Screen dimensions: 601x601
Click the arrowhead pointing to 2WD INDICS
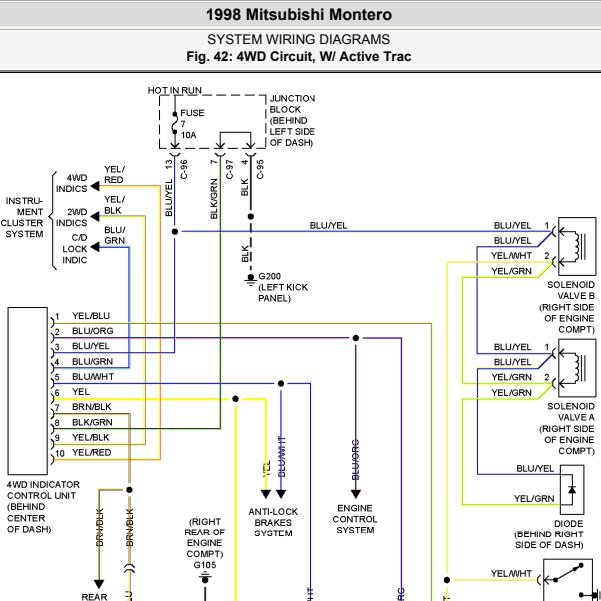(x=95, y=217)
